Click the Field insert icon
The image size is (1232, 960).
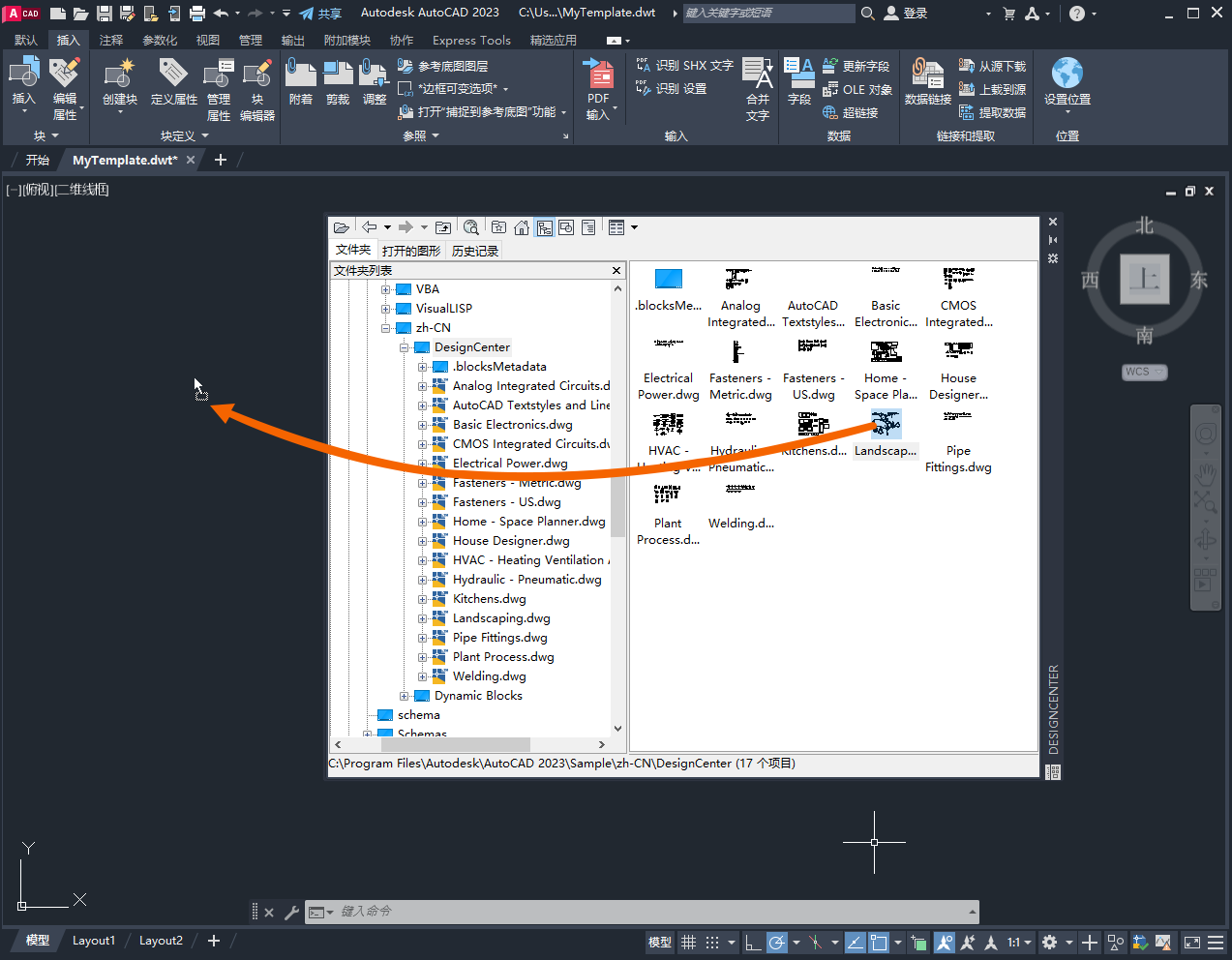coord(799,73)
